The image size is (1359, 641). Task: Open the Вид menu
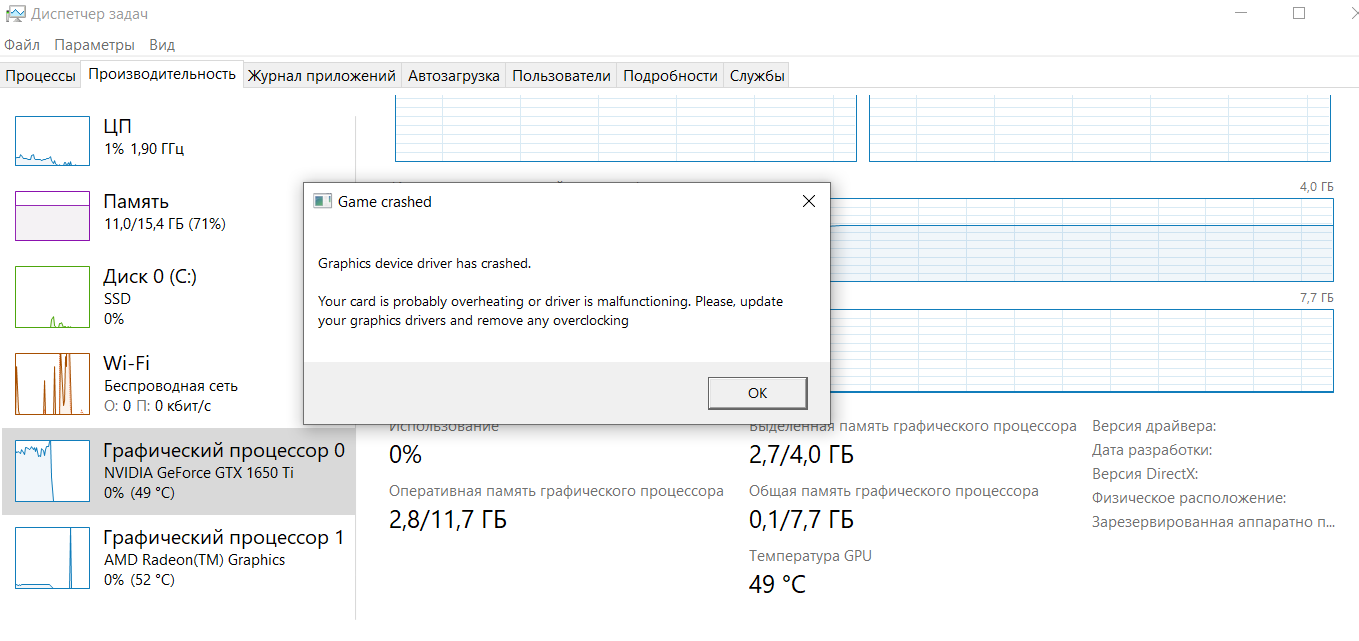click(162, 45)
